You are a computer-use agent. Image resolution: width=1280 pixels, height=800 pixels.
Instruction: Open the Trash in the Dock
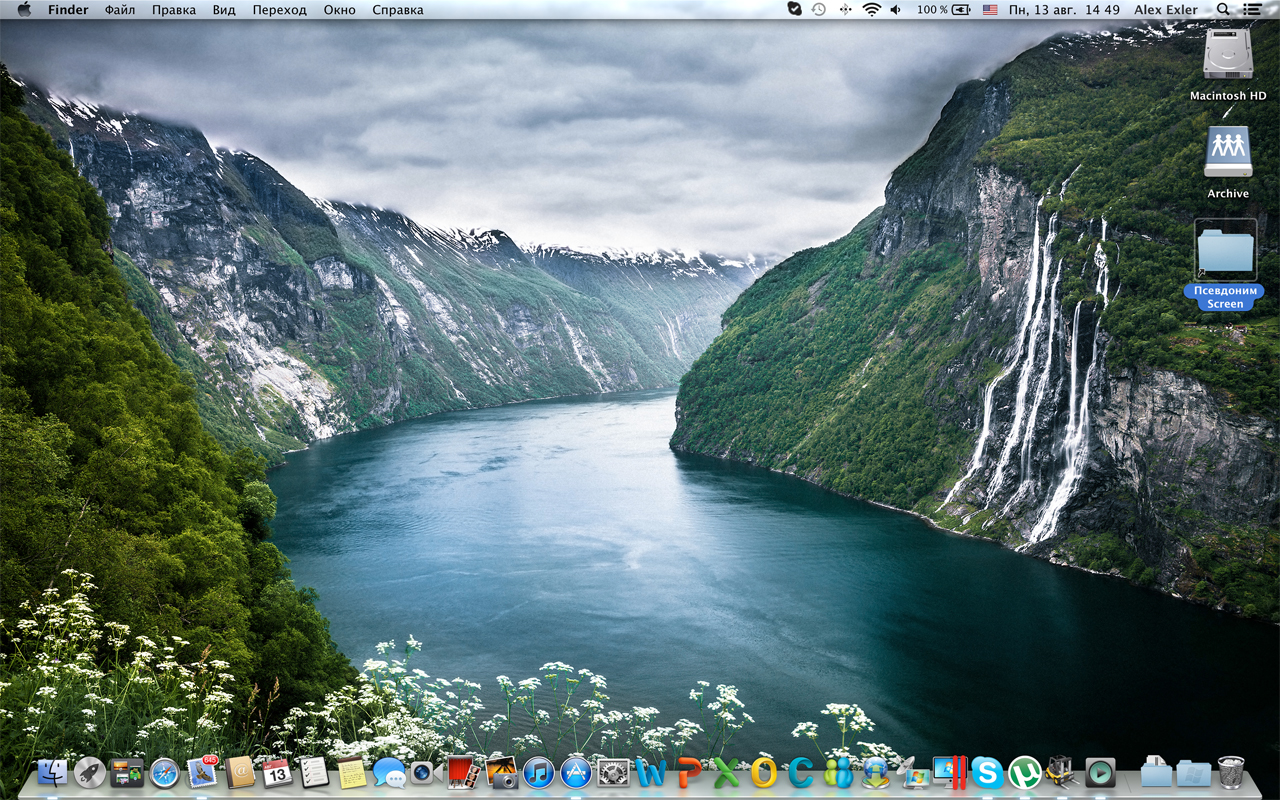point(1231,772)
